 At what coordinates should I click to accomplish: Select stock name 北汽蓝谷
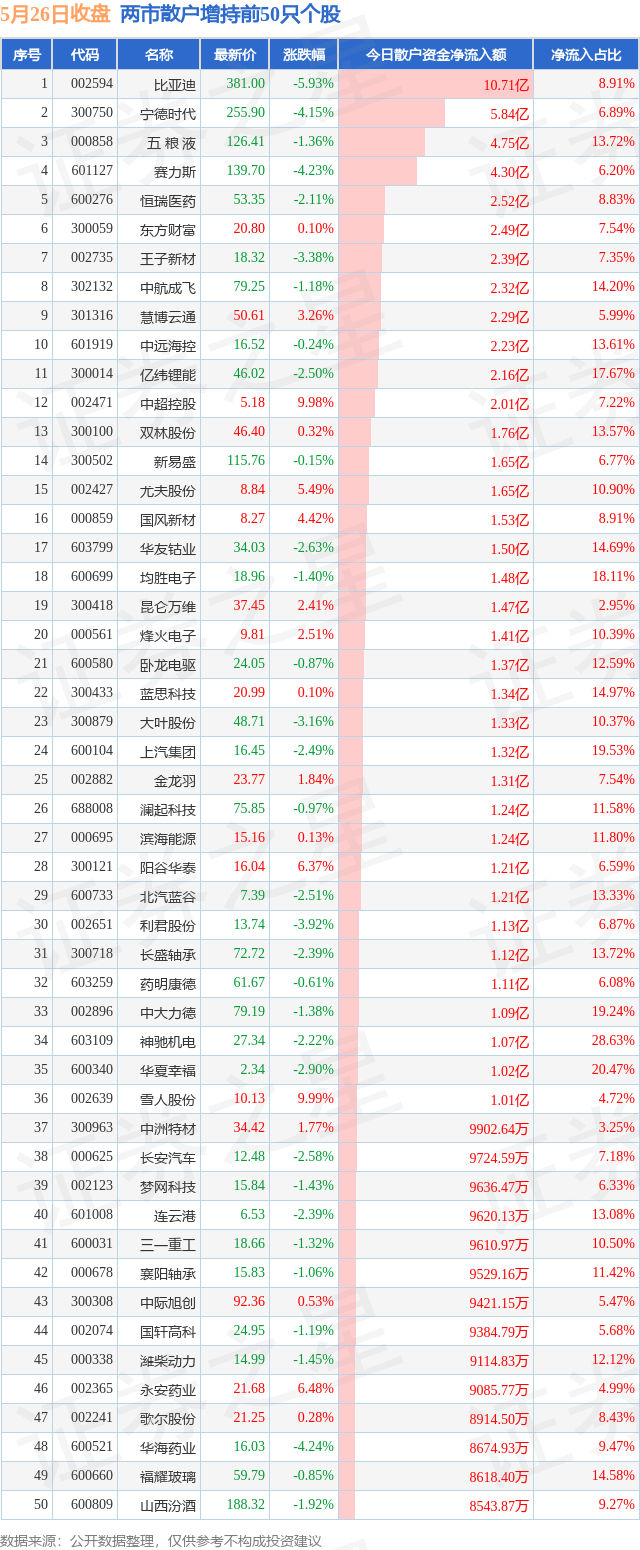[x=168, y=897]
